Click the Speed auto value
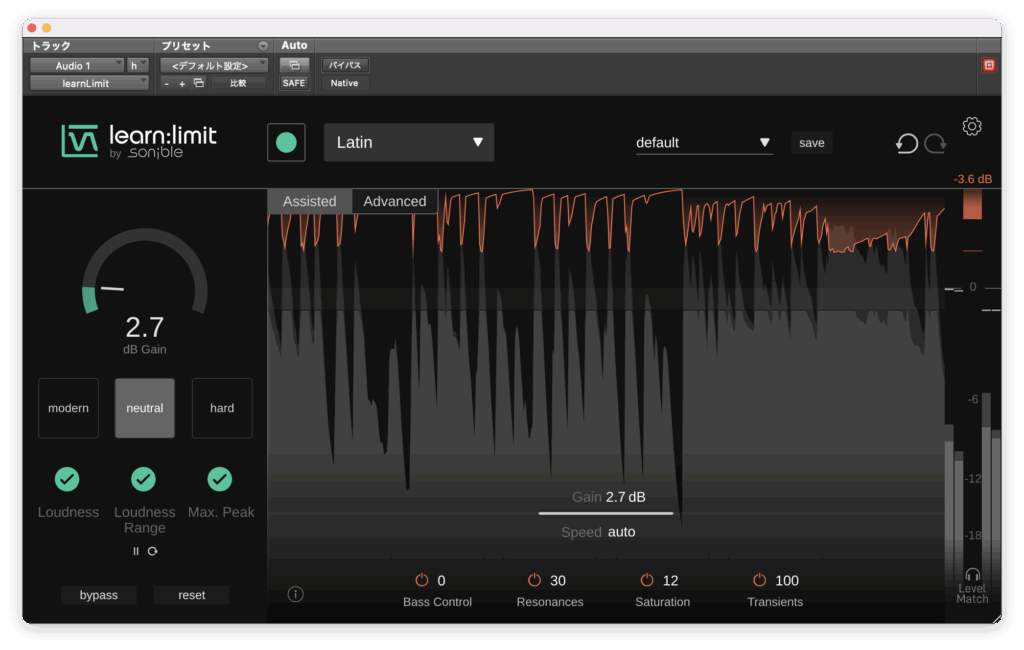1024x650 pixels. (x=621, y=532)
